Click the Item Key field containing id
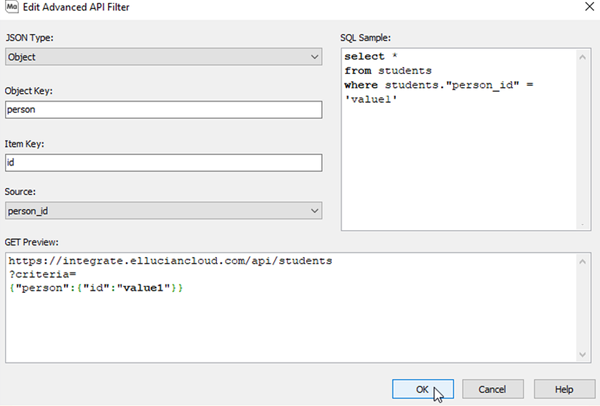The image size is (600, 406). click(163, 163)
